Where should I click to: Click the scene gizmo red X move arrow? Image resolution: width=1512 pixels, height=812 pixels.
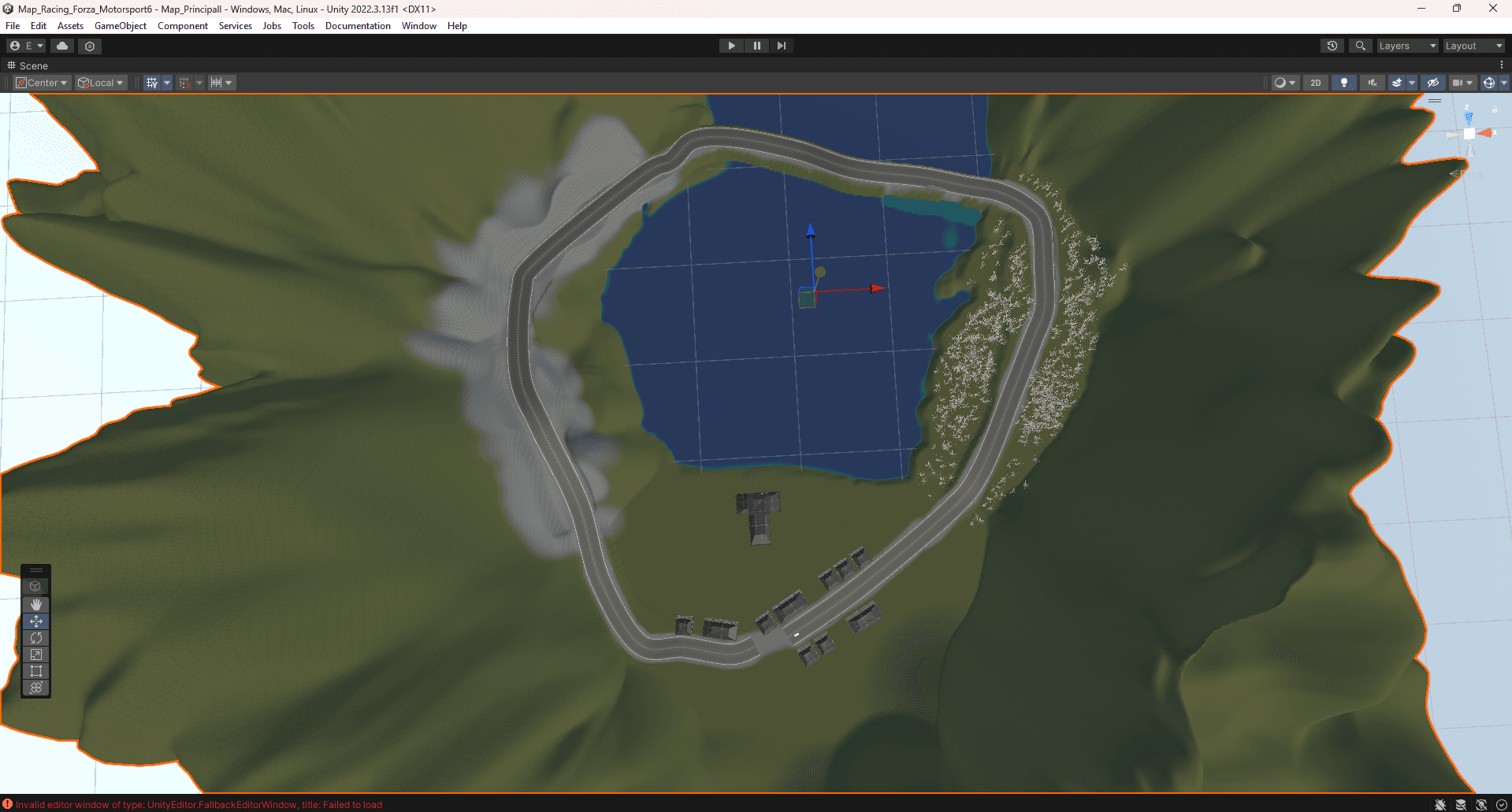[x=877, y=289]
